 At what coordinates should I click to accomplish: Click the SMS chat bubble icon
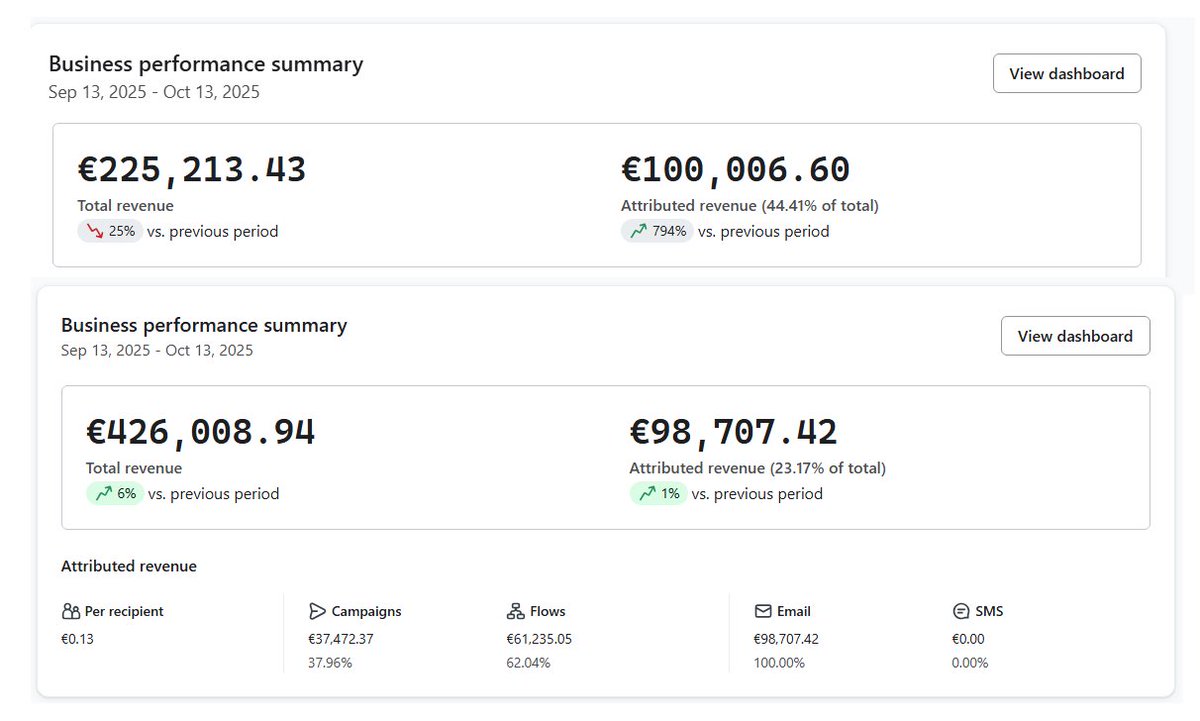961,611
